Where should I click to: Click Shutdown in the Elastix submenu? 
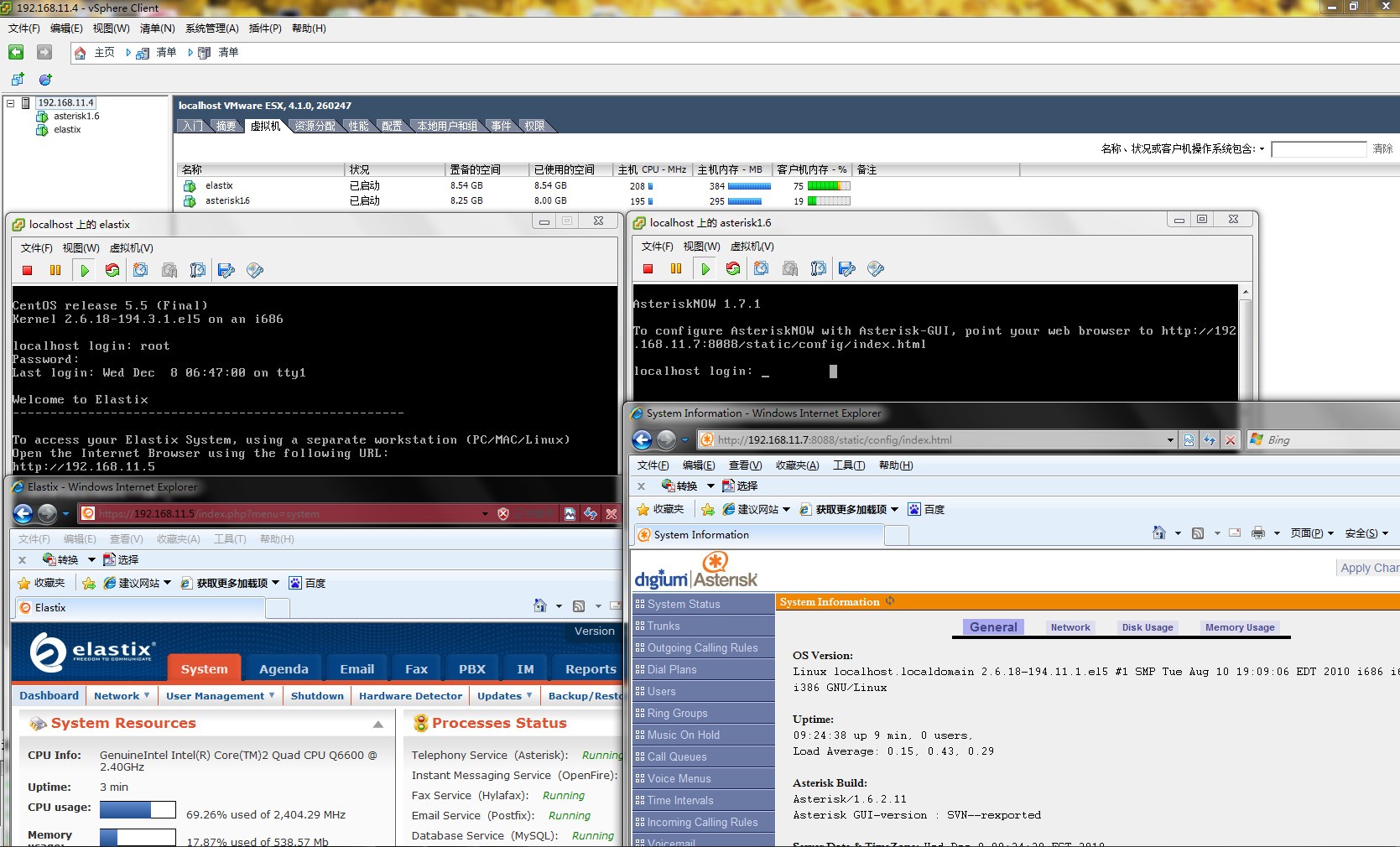click(317, 695)
